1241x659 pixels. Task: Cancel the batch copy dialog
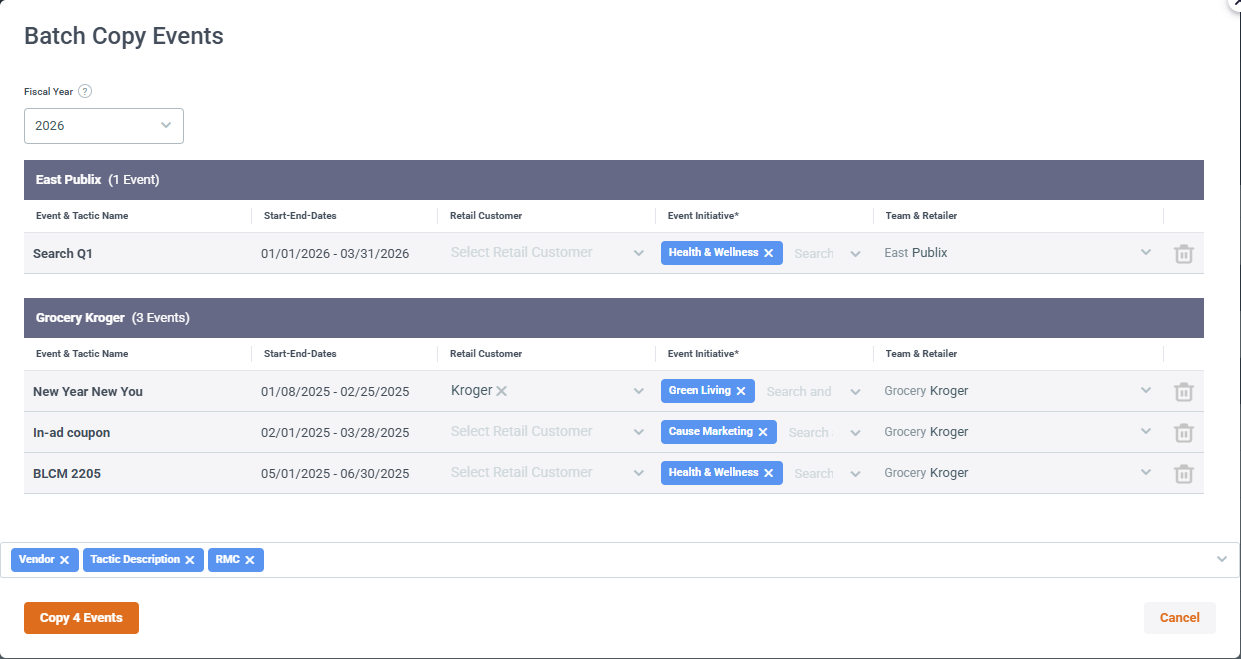tap(1180, 618)
